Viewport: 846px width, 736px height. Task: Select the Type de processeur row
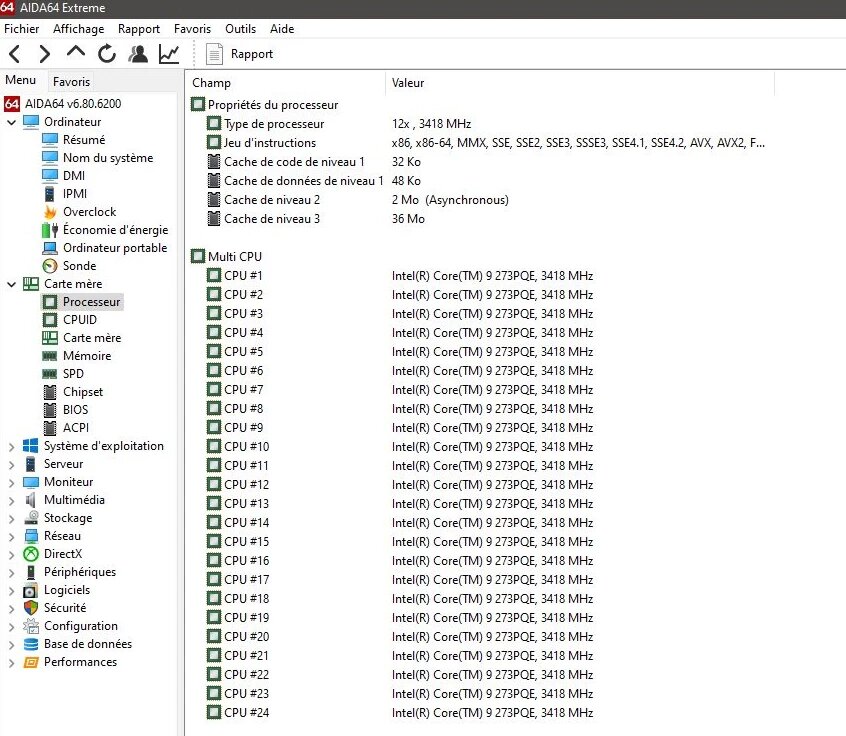tap(274, 124)
